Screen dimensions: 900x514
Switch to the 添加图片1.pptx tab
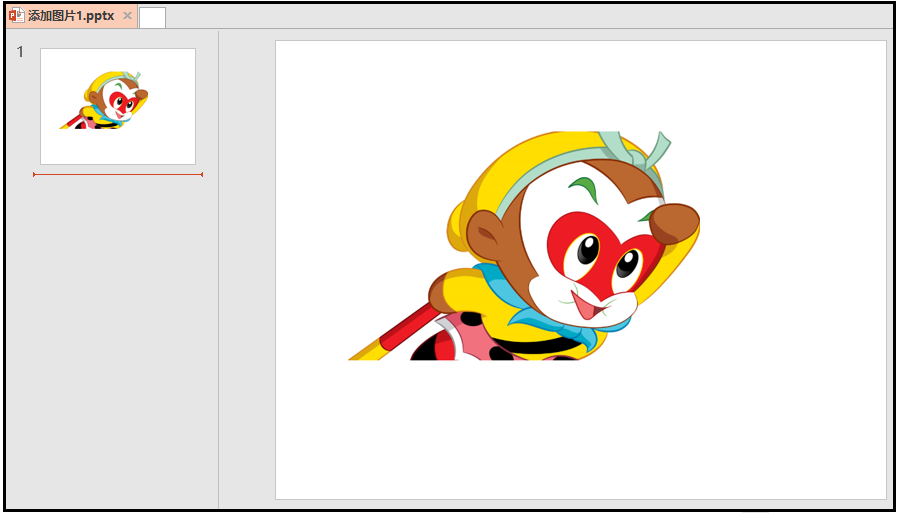pos(70,17)
